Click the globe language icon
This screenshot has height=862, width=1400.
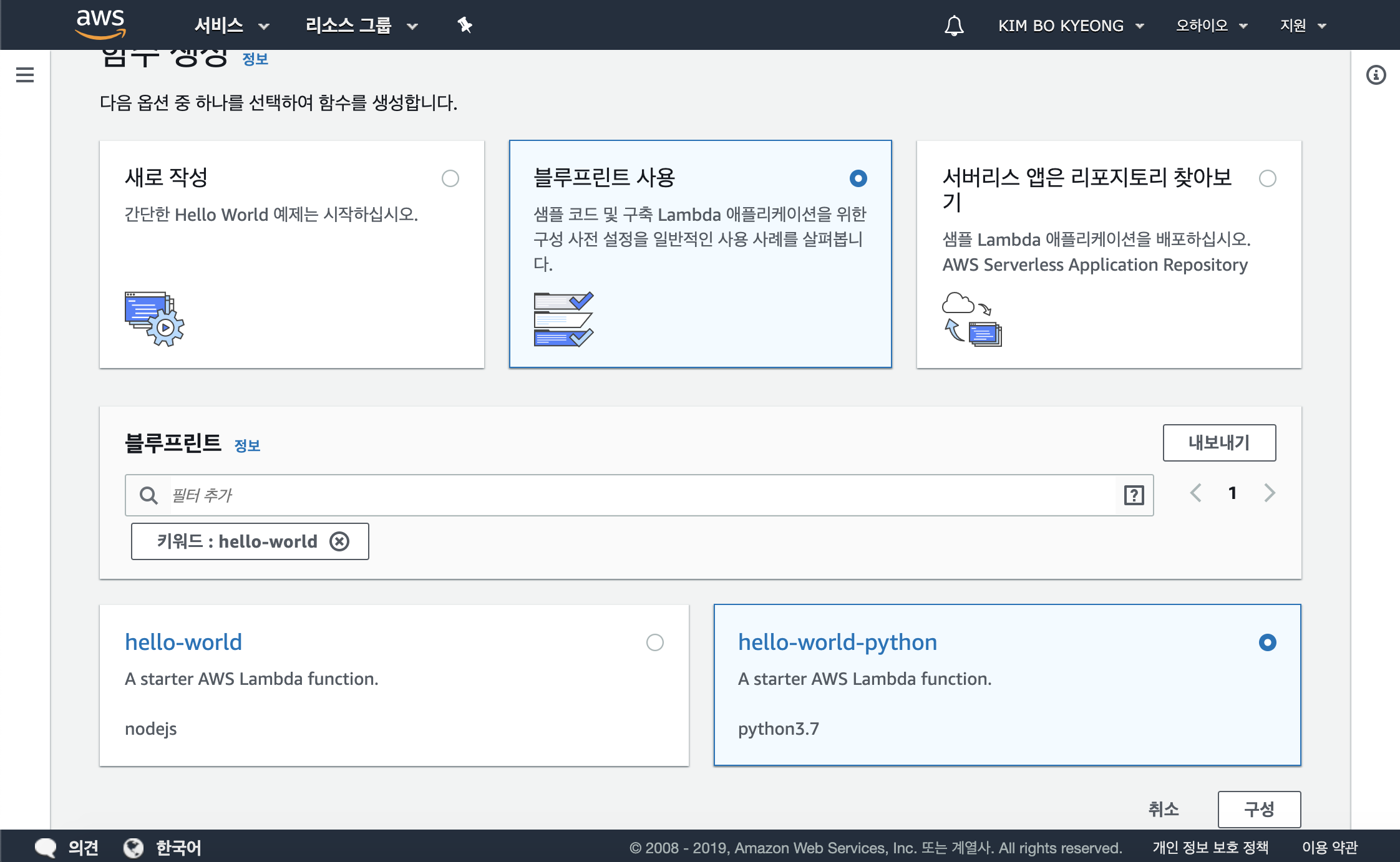[x=133, y=848]
